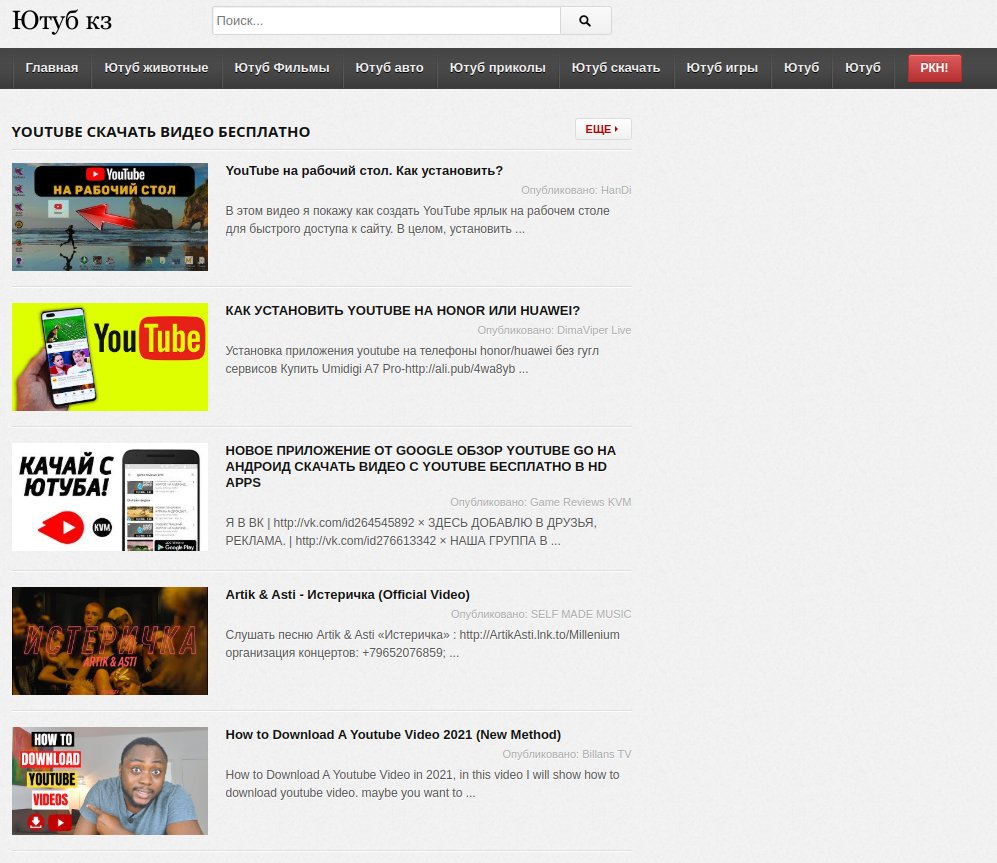Expand more videos with ЕЩЕ button
Screen dimensions: 997x863
(602, 129)
